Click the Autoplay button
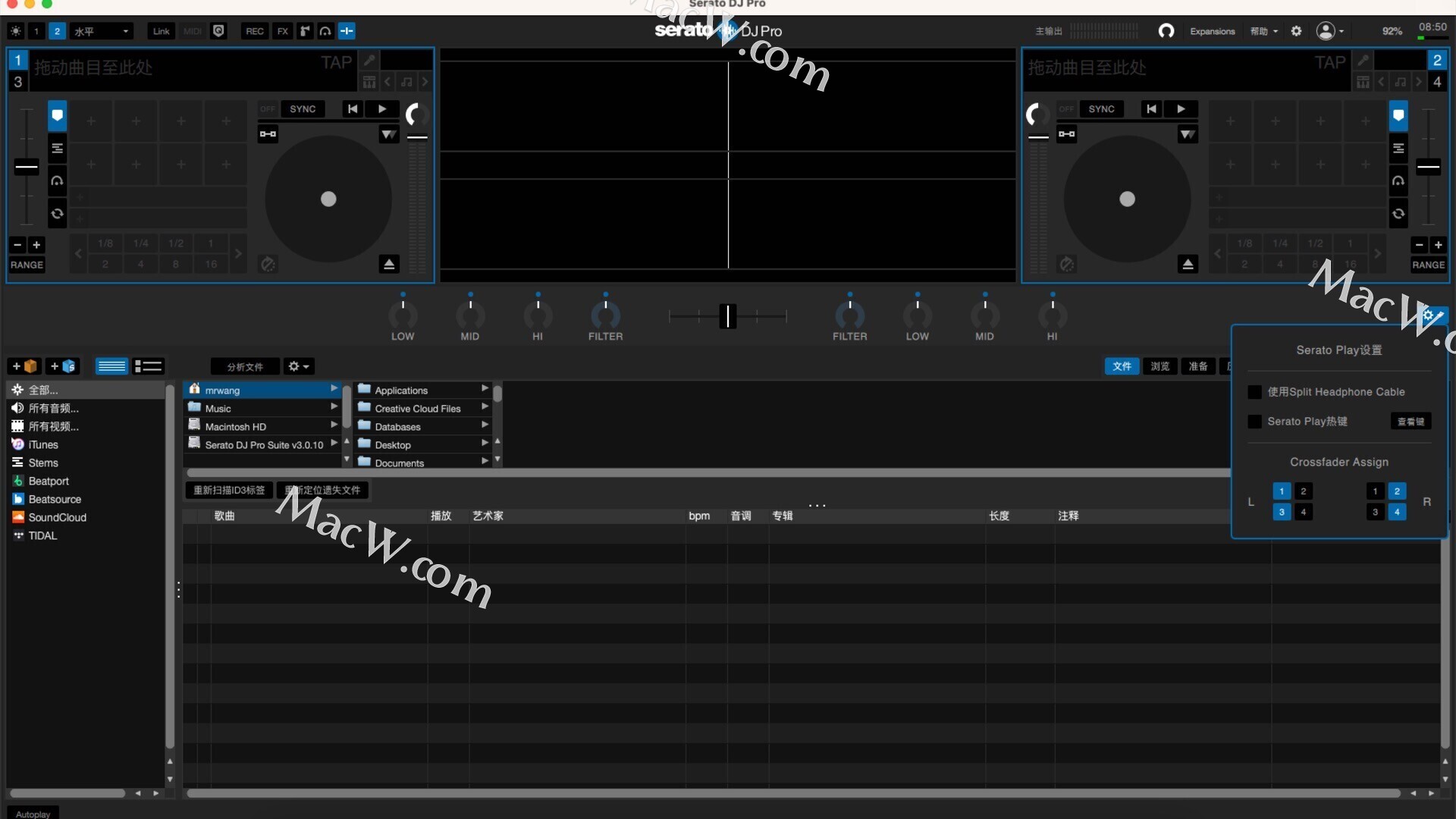Viewport: 1456px width, 819px height. [x=33, y=814]
